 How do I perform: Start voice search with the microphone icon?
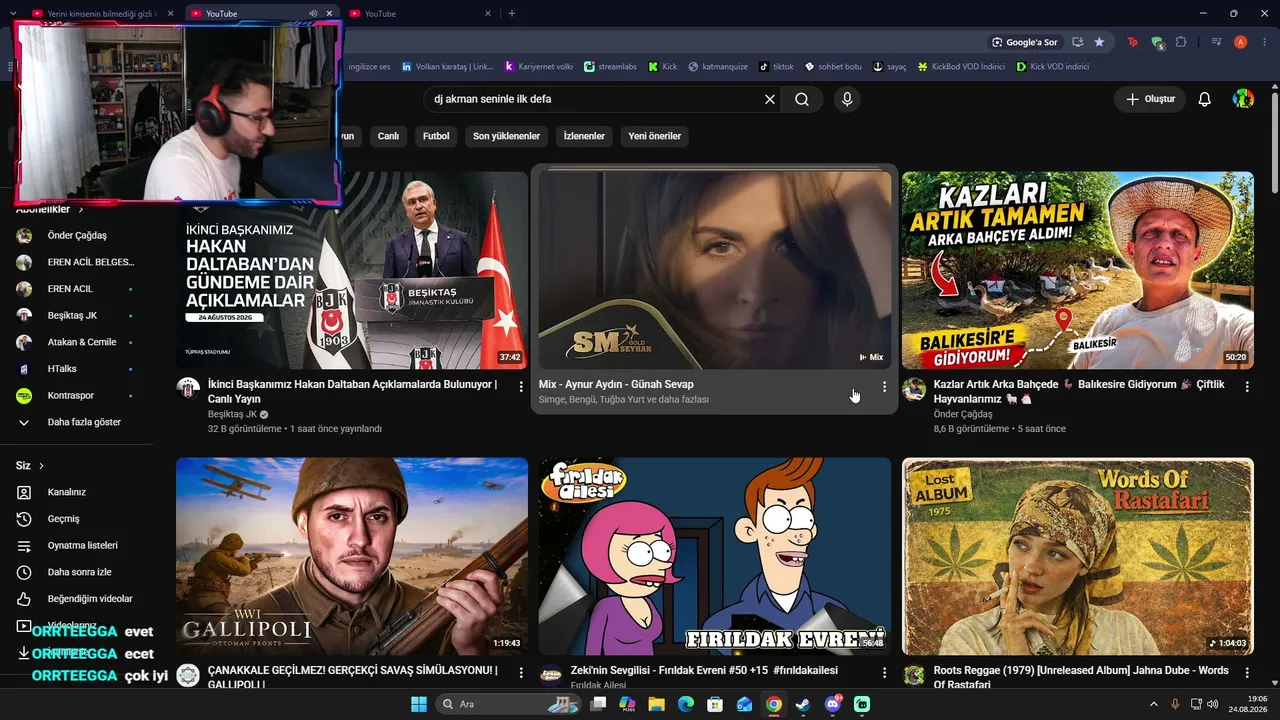[x=847, y=99]
